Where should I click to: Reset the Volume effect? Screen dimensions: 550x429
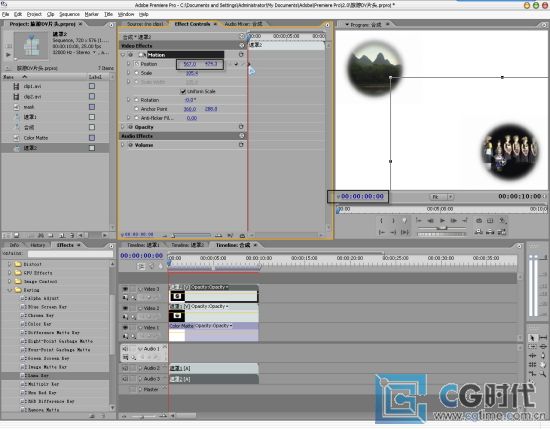coord(241,145)
